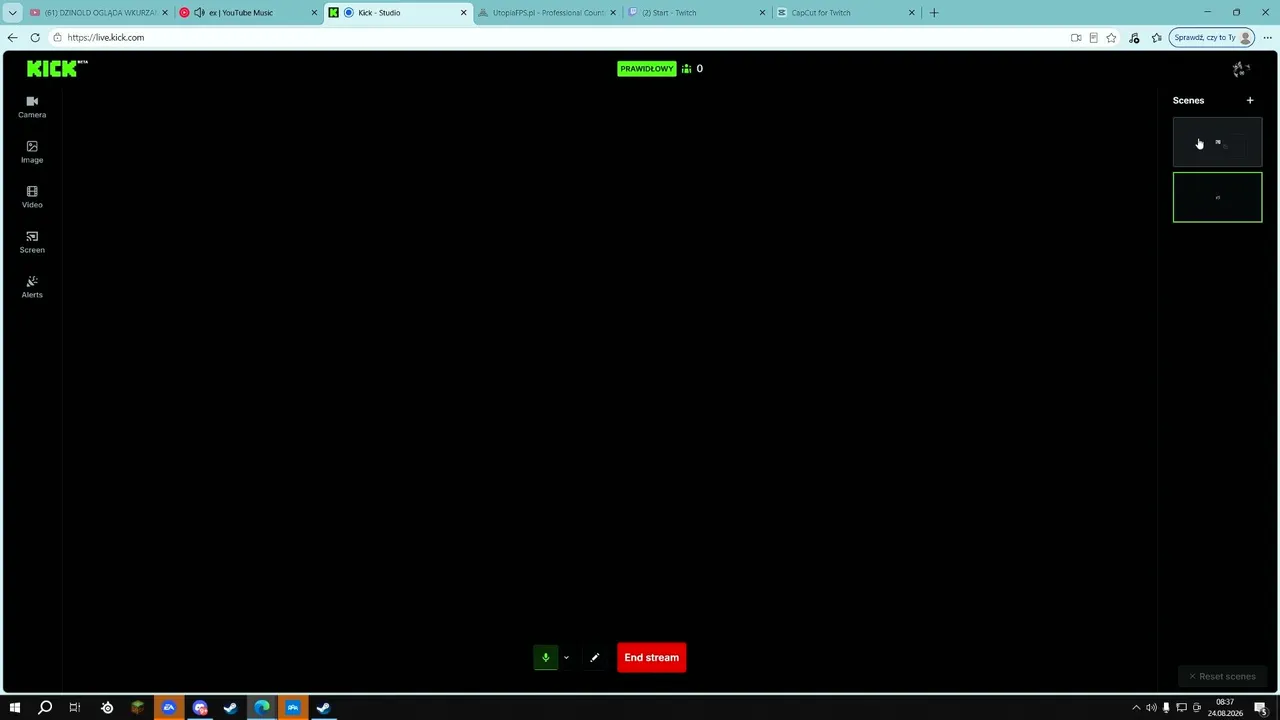Screen dimensions: 1280x720
Task: Open the profile avatar menu
Action: click(1241, 69)
